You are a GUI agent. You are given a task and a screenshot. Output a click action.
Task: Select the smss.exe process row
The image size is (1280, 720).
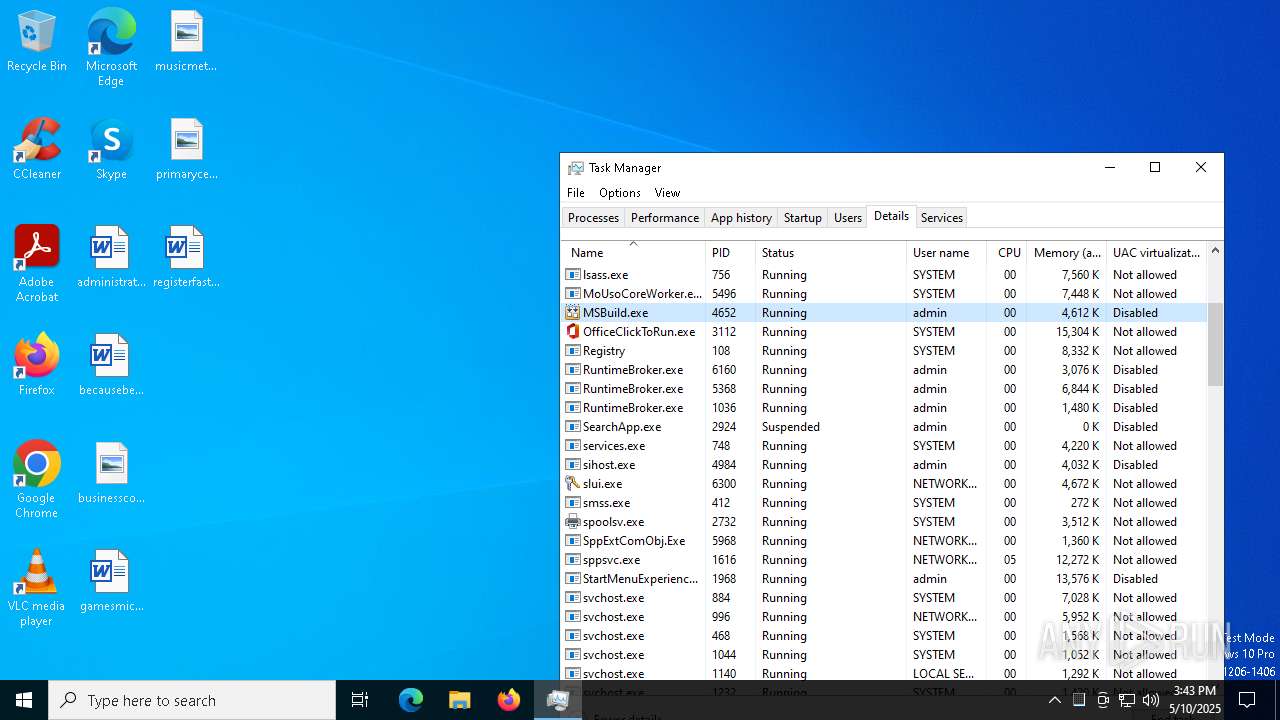(x=884, y=503)
